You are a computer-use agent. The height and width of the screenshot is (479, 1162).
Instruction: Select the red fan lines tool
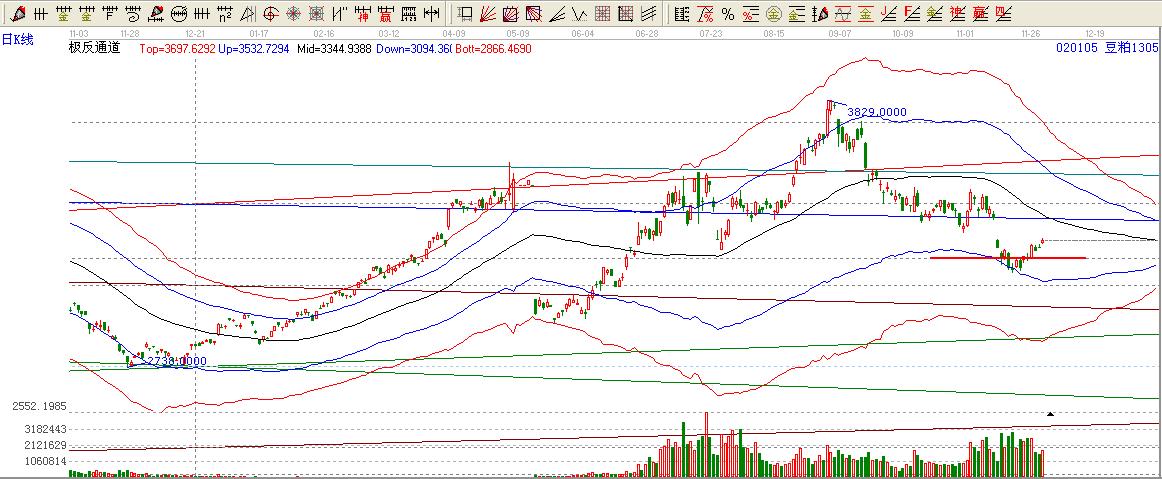[x=487, y=14]
